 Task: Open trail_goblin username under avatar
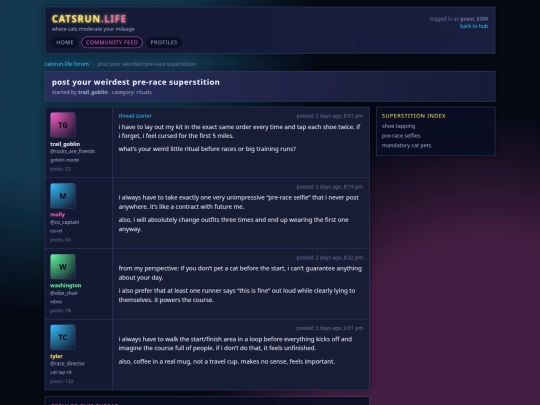click(x=65, y=144)
